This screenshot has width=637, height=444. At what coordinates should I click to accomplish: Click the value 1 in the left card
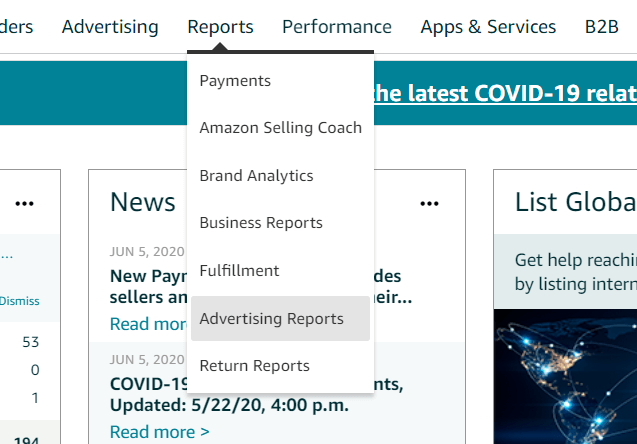35,398
